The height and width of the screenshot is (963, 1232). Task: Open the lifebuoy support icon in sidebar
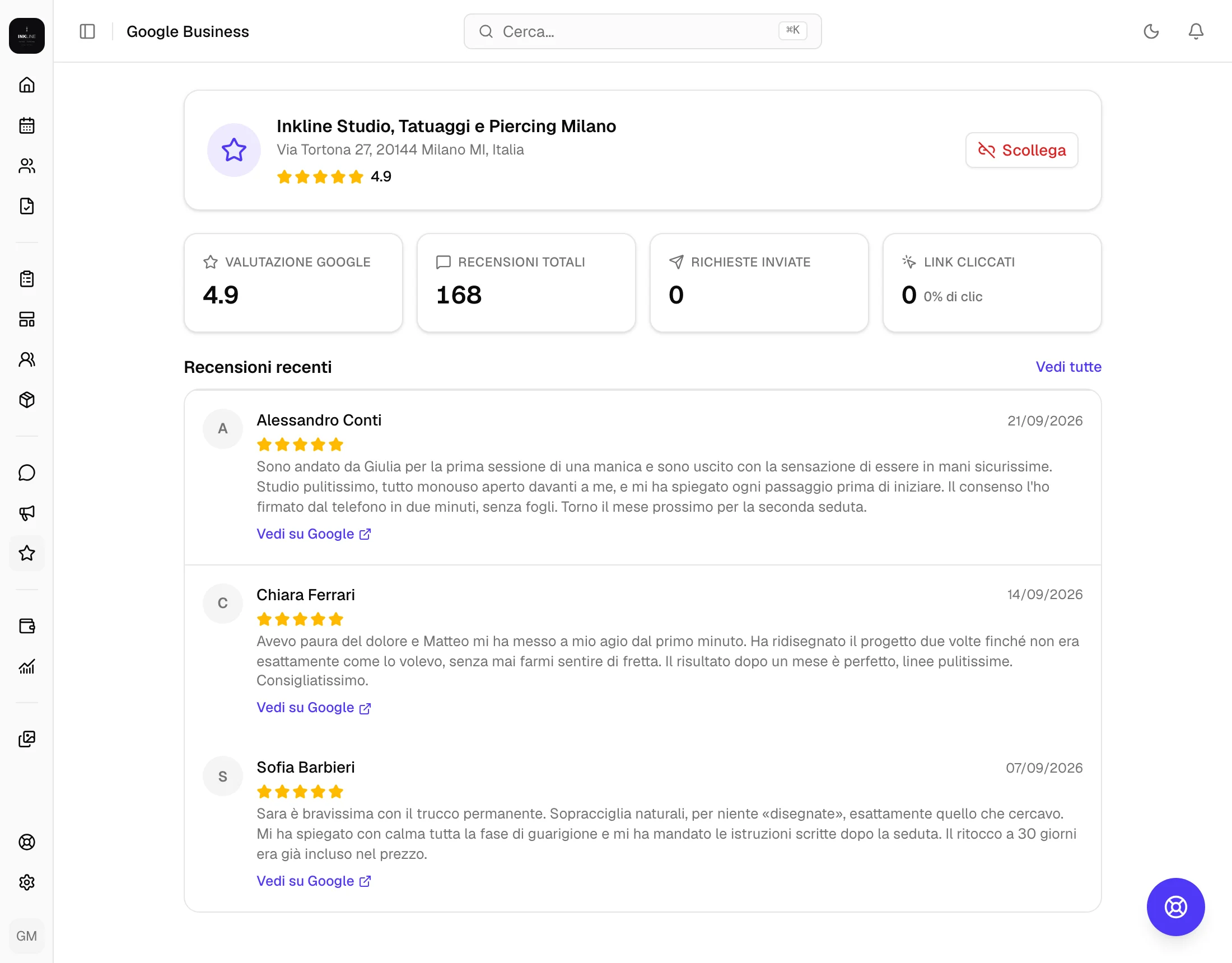tap(26, 842)
